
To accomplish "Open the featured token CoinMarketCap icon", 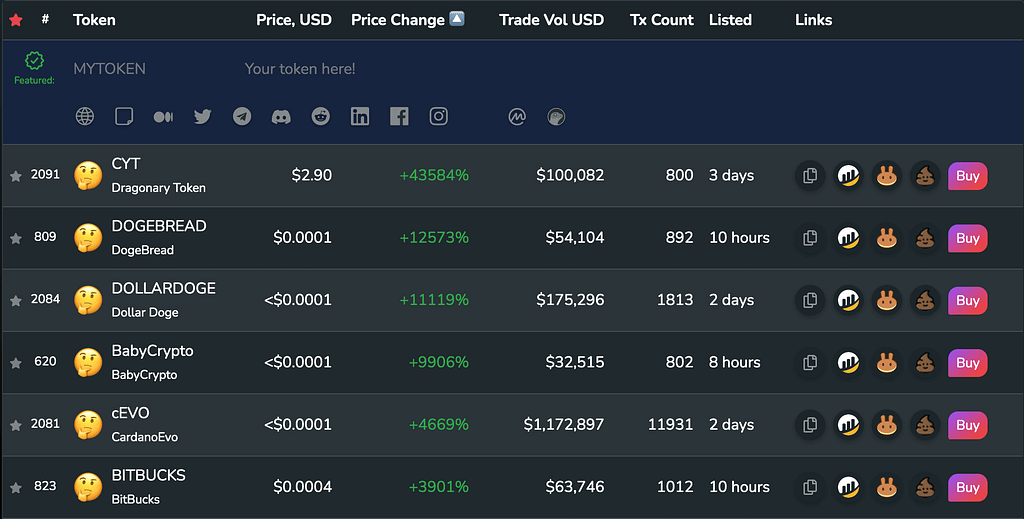I will click(x=517, y=116).
